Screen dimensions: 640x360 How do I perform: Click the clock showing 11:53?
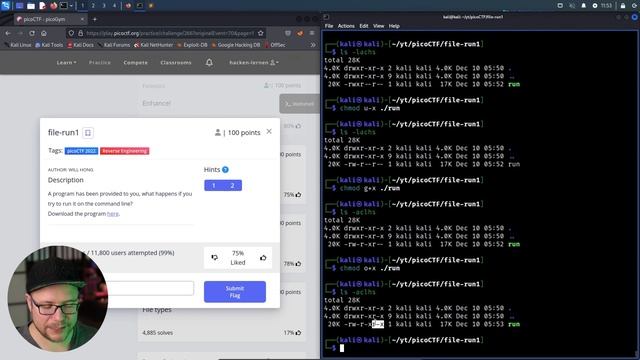(x=606, y=6)
